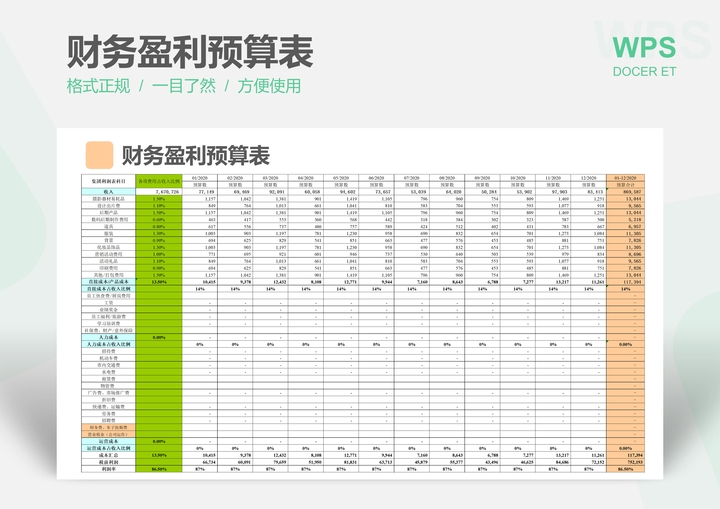Select the 人力成本 row label
Screen dimensions: 720x509
(x=108, y=337)
